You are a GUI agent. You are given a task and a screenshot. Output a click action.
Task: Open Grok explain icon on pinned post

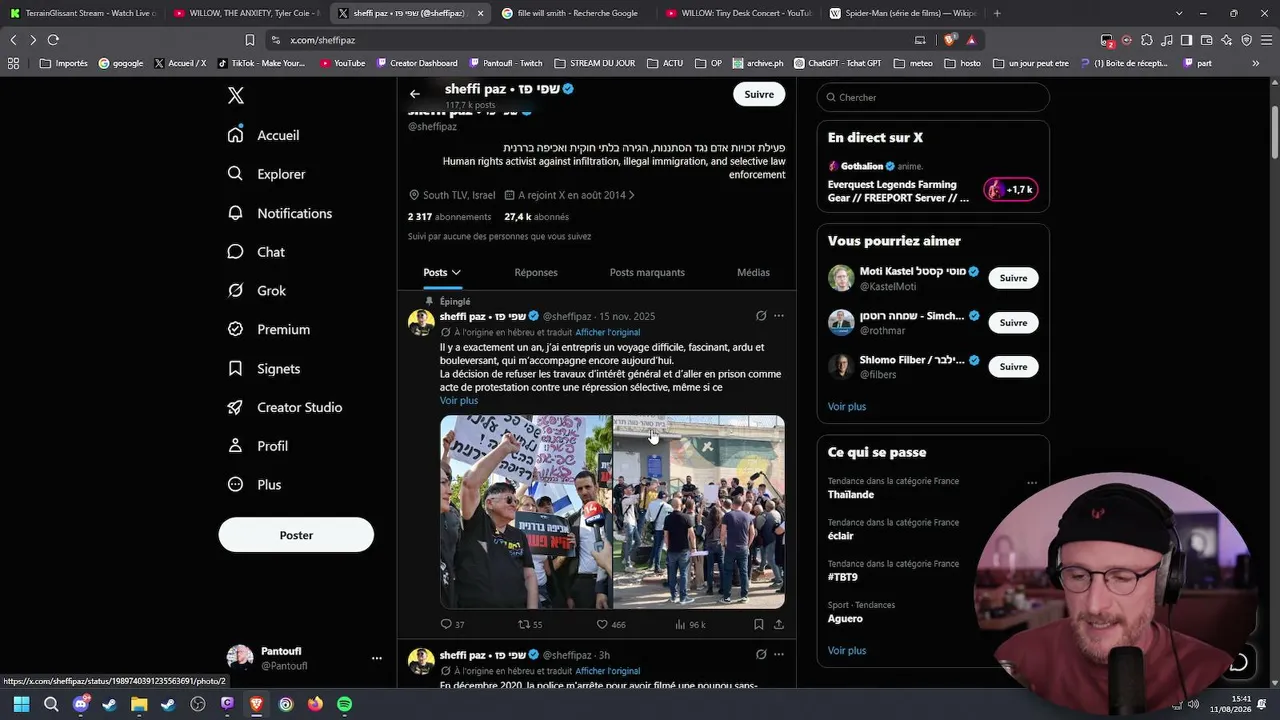pos(761,316)
